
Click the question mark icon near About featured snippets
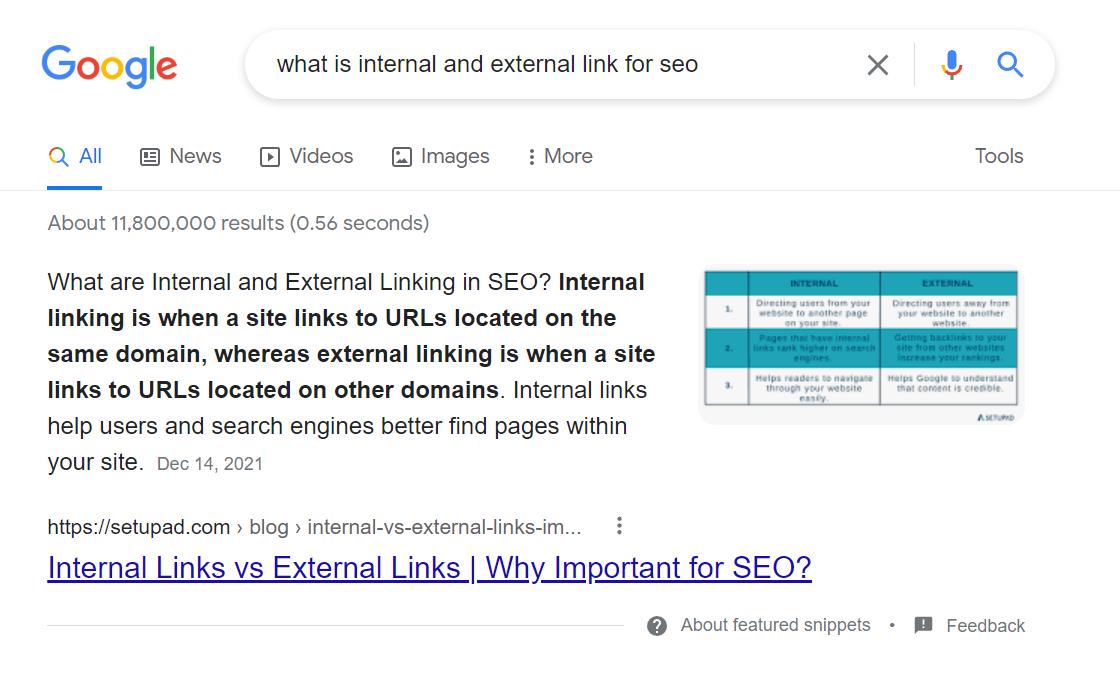658,625
